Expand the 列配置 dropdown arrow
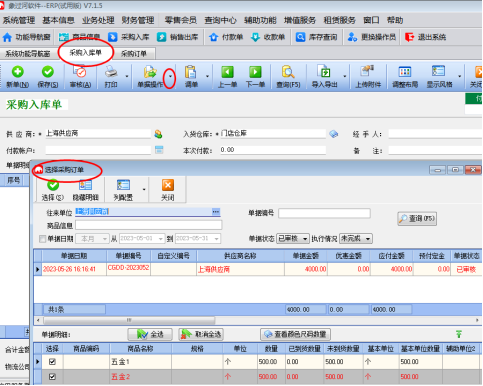 click(144, 190)
